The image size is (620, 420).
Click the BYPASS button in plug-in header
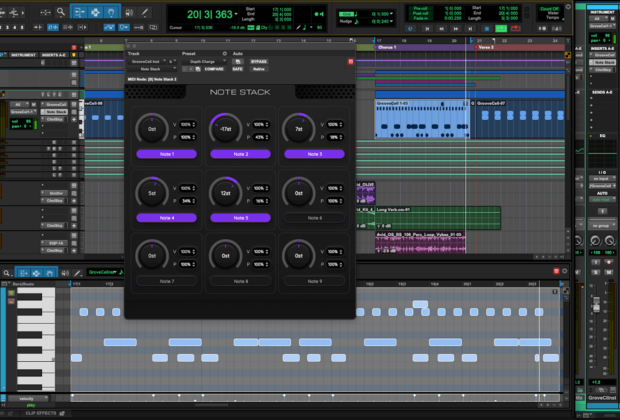point(259,62)
